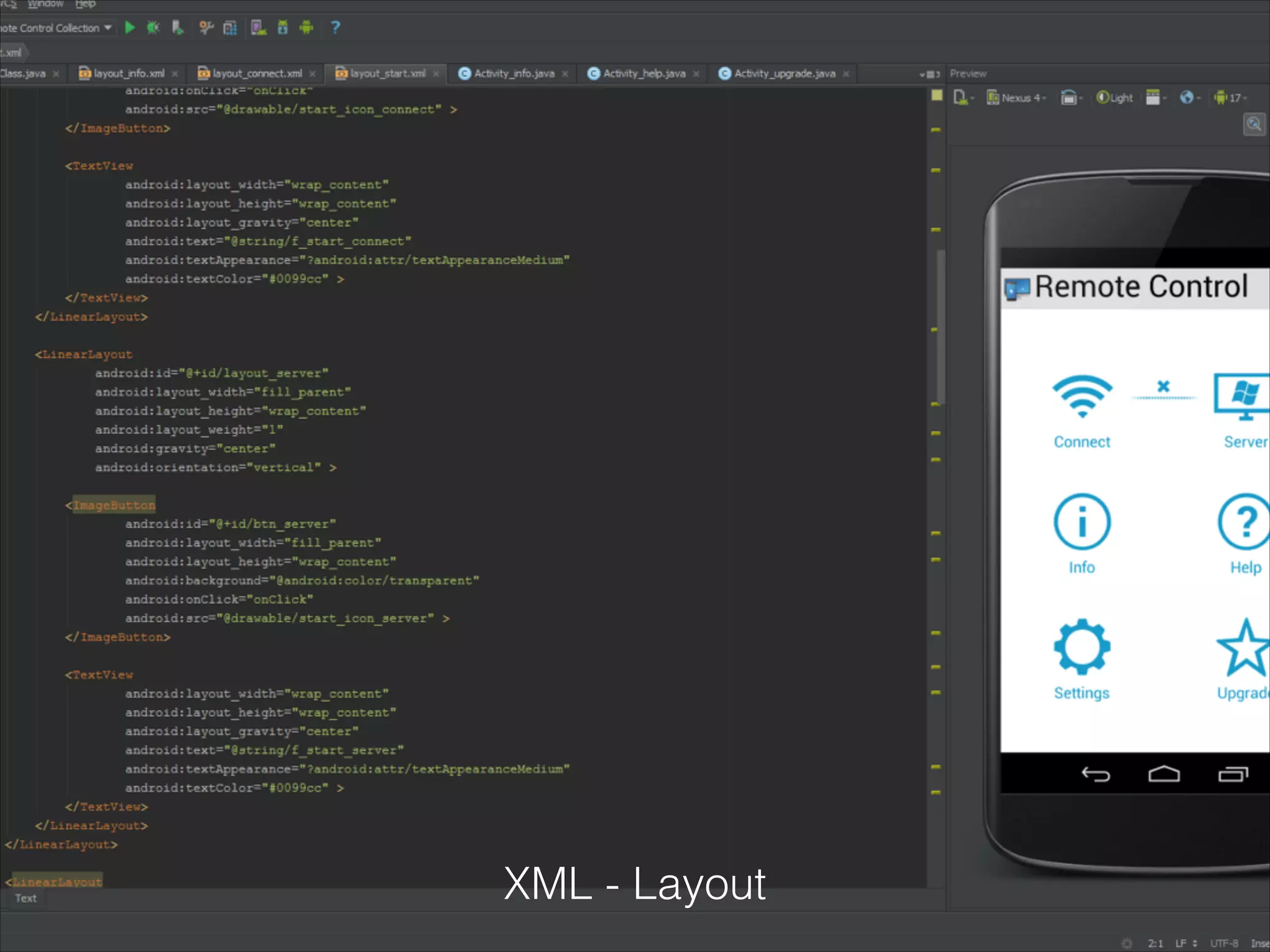Open the Help menu
This screenshot has width=1270, height=952.
coord(86,4)
